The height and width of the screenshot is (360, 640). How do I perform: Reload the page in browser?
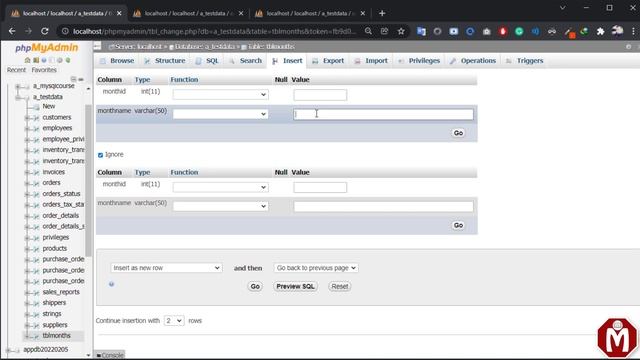44,31
